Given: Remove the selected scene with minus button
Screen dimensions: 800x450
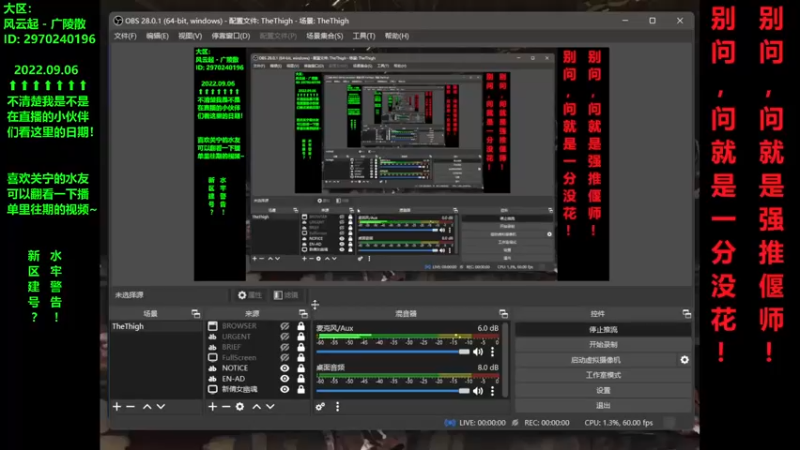Looking at the screenshot, I should pyautogui.click(x=131, y=407).
